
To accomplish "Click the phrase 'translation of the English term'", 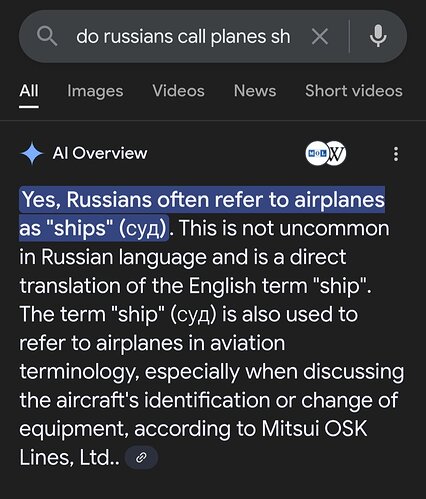I will [163, 286].
